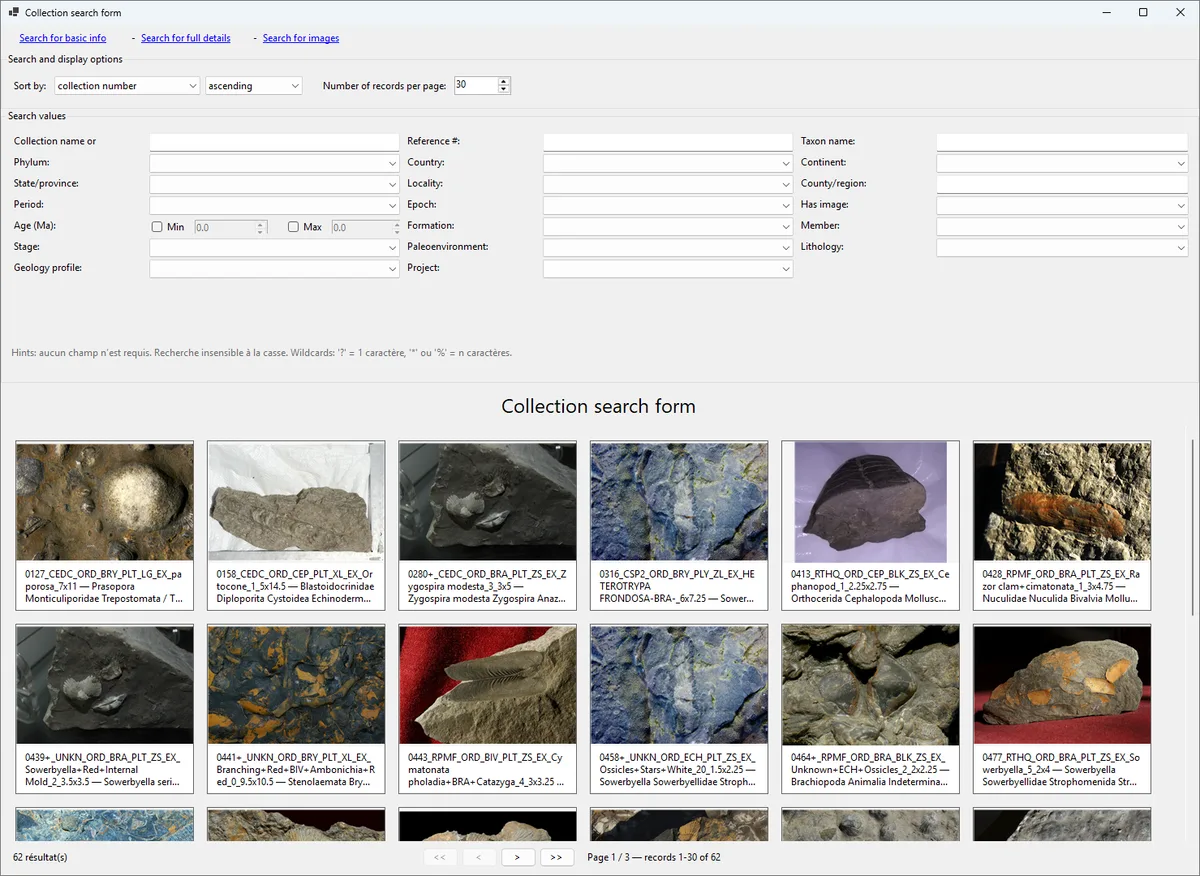
Task: Click the Page 1 / 3 records text
Action: (x=654, y=857)
